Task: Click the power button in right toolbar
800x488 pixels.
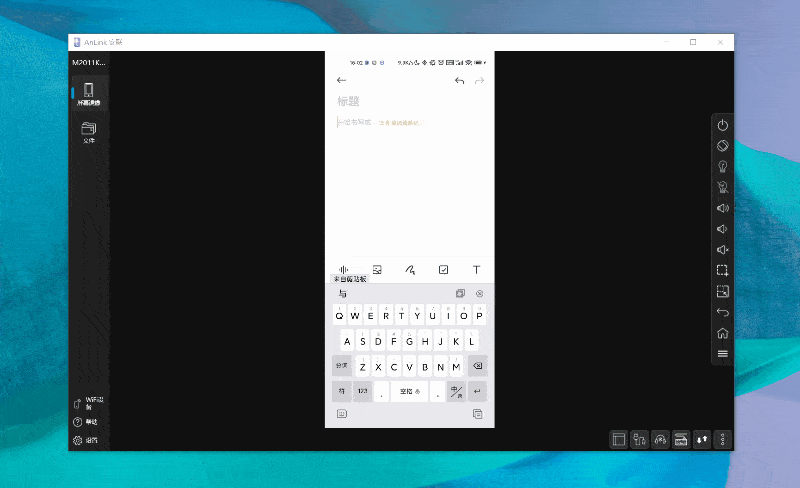Action: click(x=722, y=125)
